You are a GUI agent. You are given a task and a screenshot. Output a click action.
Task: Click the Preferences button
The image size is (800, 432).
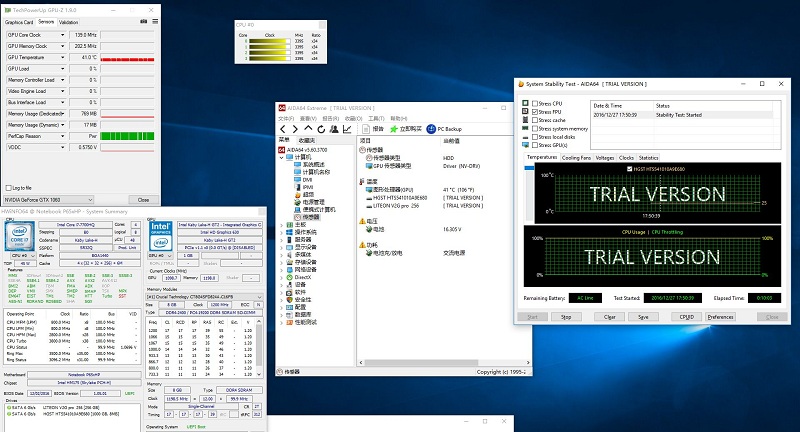pos(721,316)
